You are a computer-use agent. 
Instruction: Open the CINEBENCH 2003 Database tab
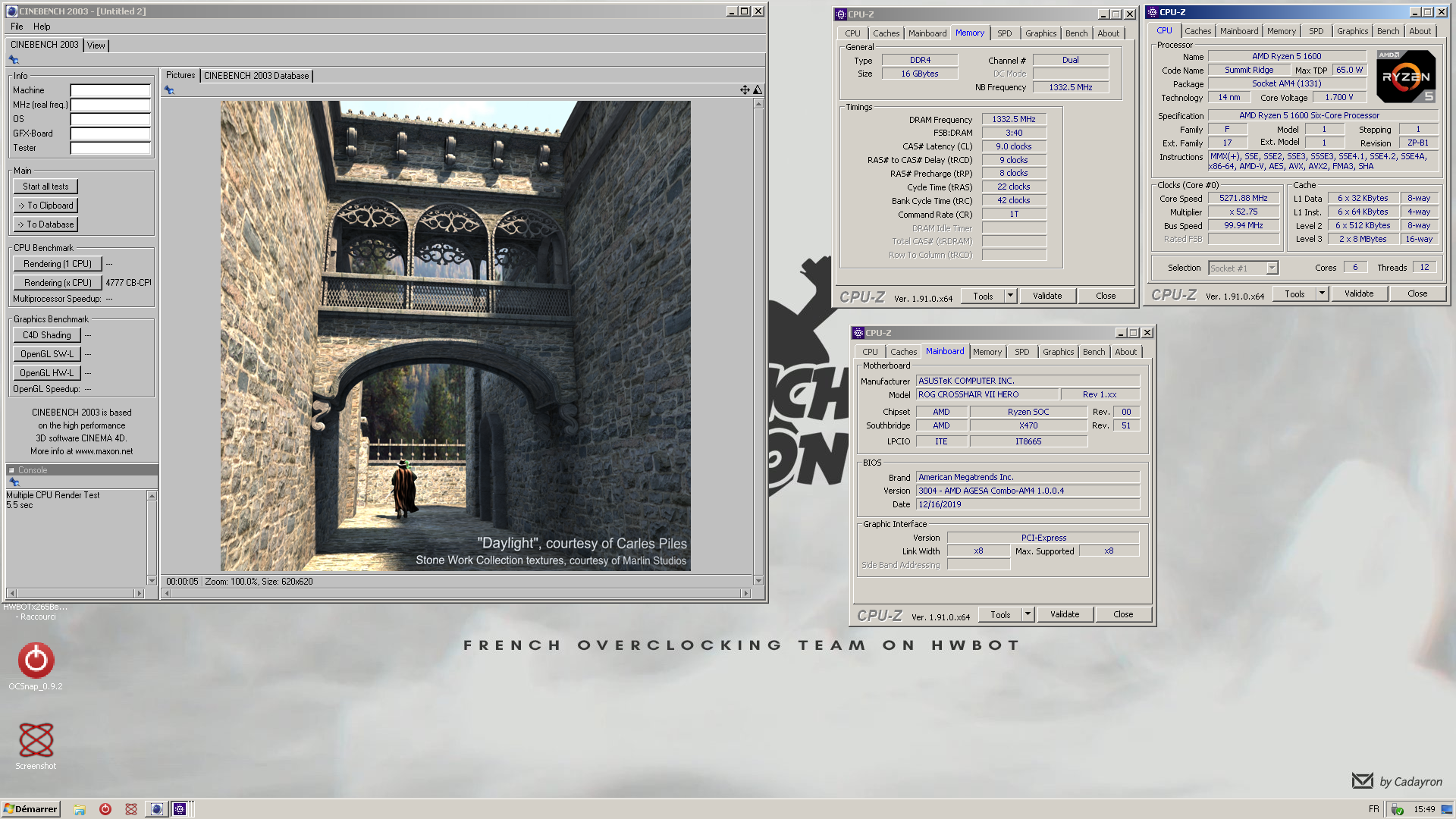256,76
